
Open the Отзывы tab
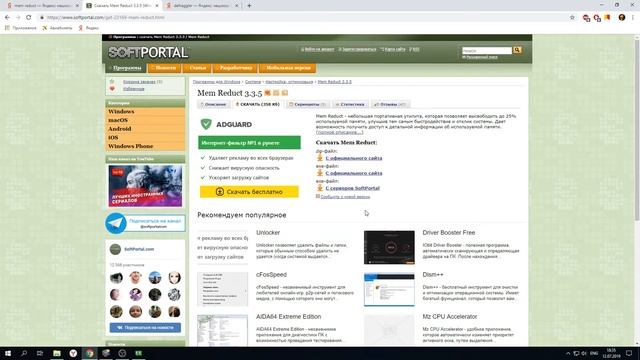390,104
